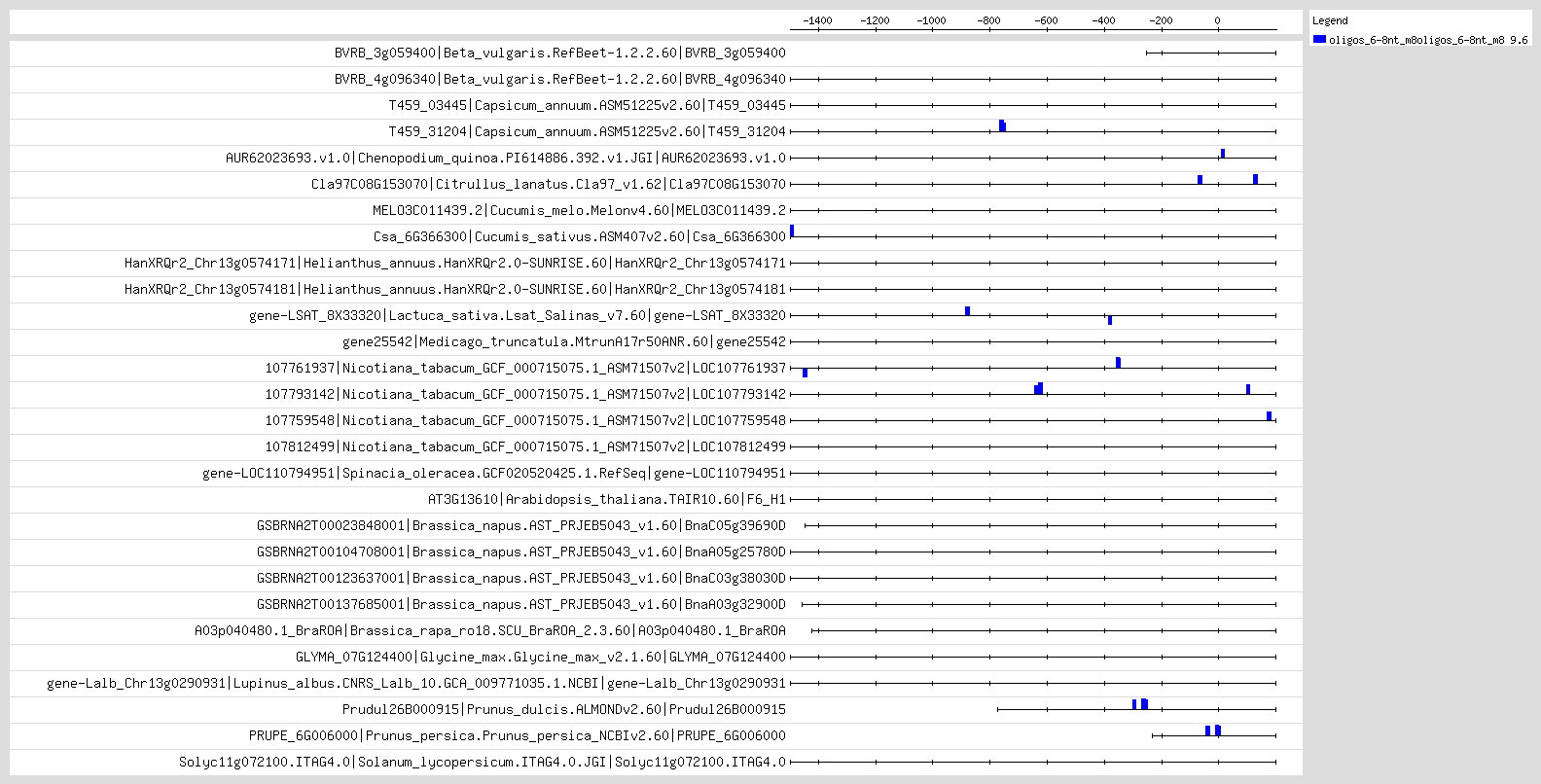Select the gene25542 Medicago_truncatula row label
The image size is (1541, 784).
(564, 341)
